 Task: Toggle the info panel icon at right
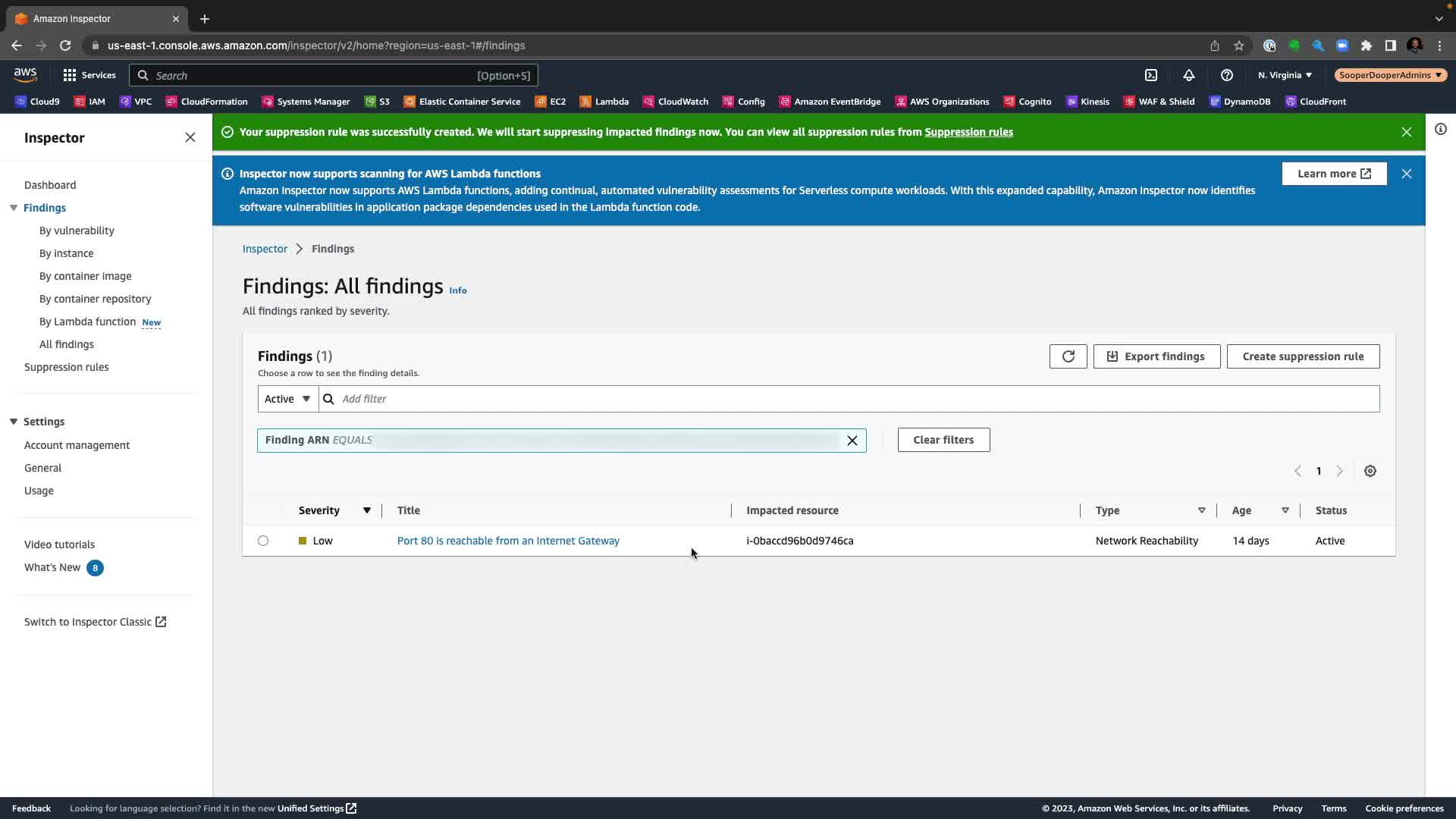(x=1440, y=129)
